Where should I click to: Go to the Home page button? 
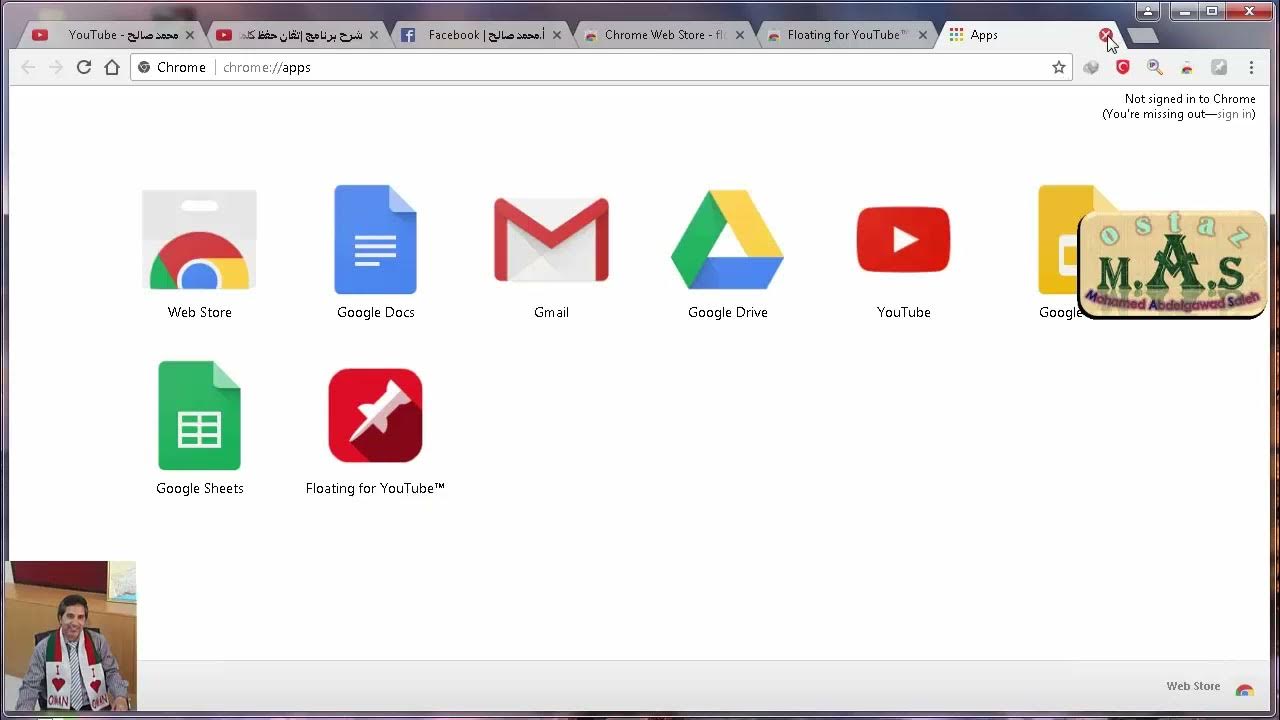point(112,67)
